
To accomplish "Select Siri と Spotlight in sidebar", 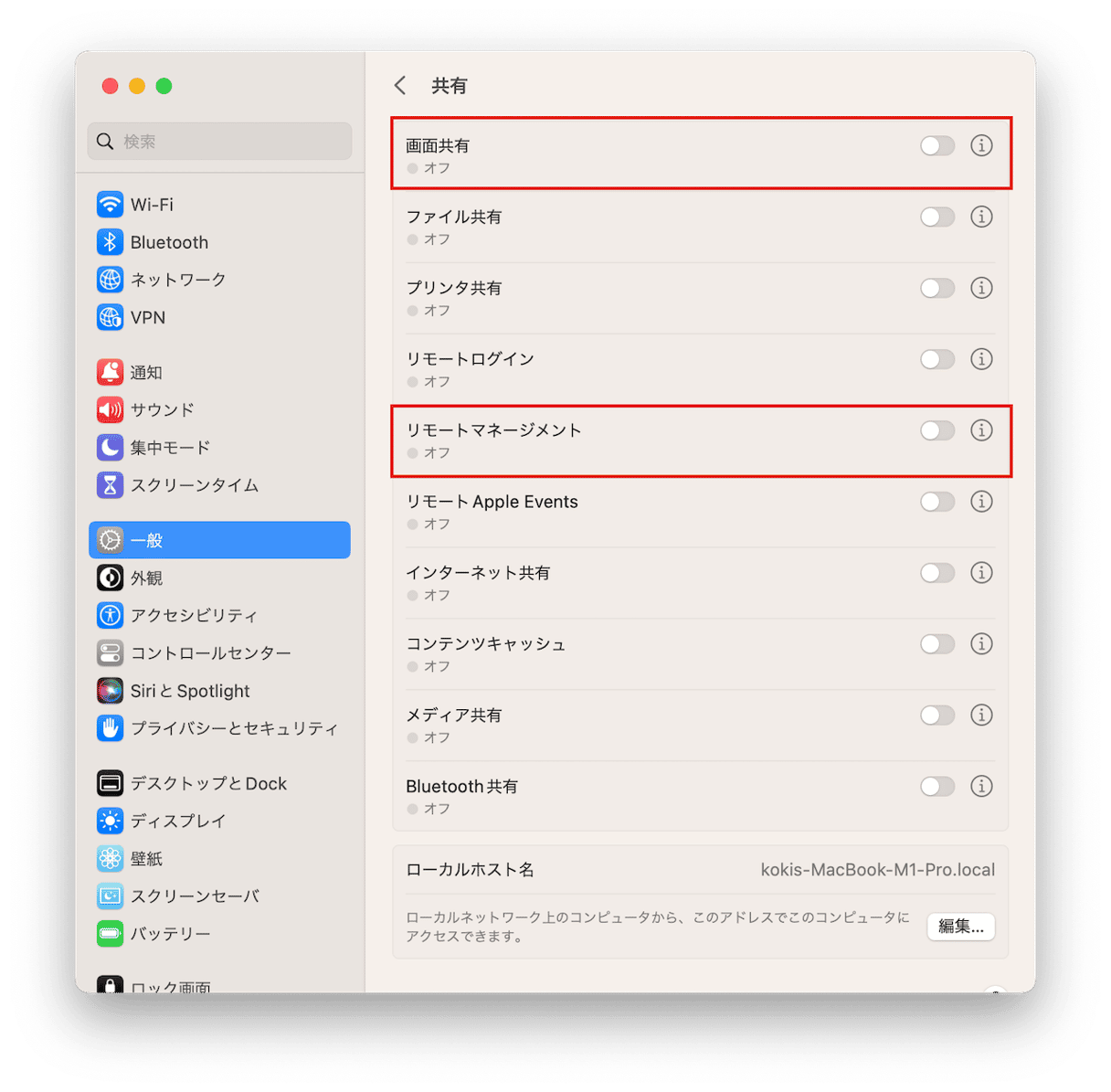I will point(219,691).
